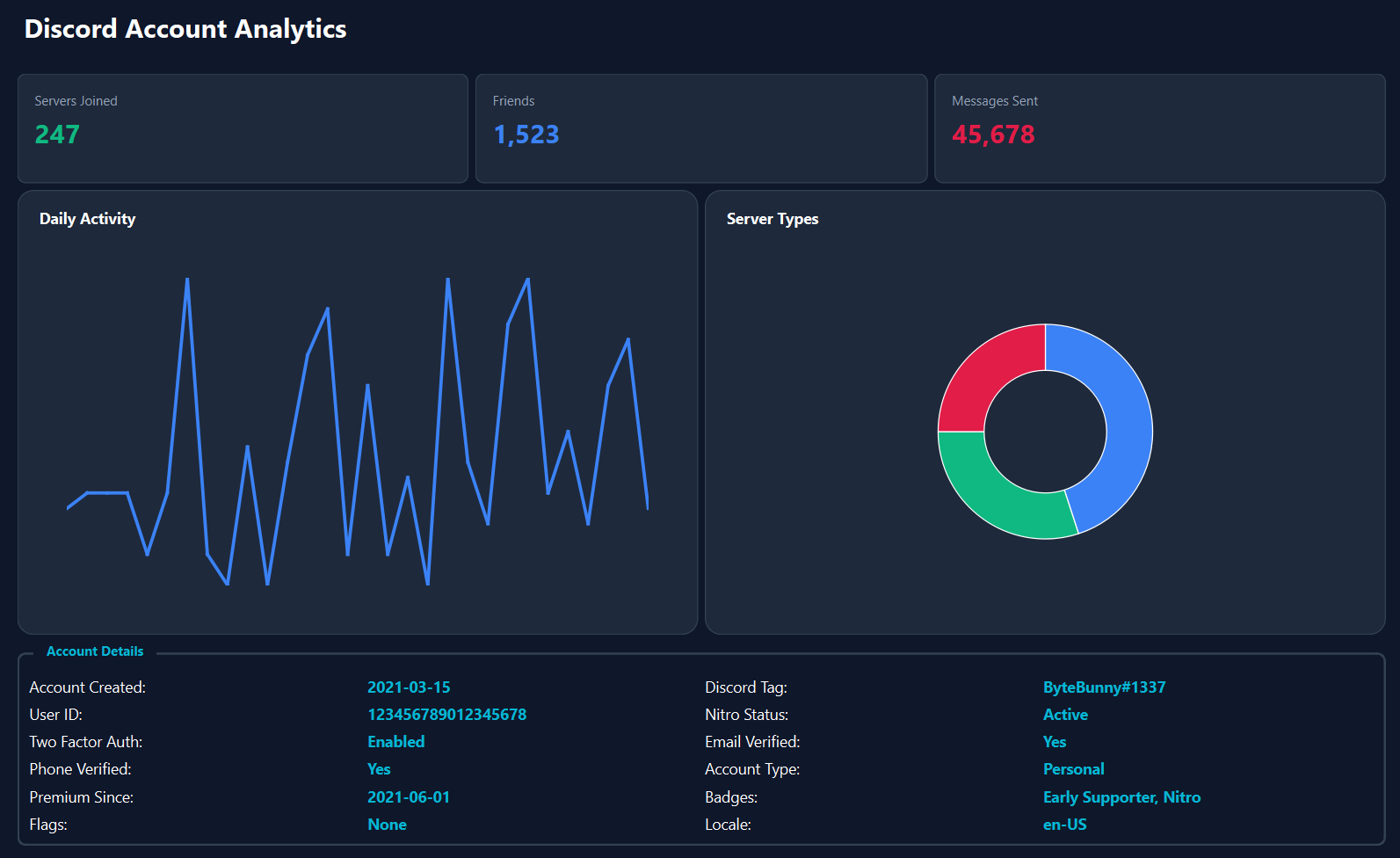Click the Nitro Status Active value
This screenshot has height=858, width=1400.
click(x=1065, y=715)
